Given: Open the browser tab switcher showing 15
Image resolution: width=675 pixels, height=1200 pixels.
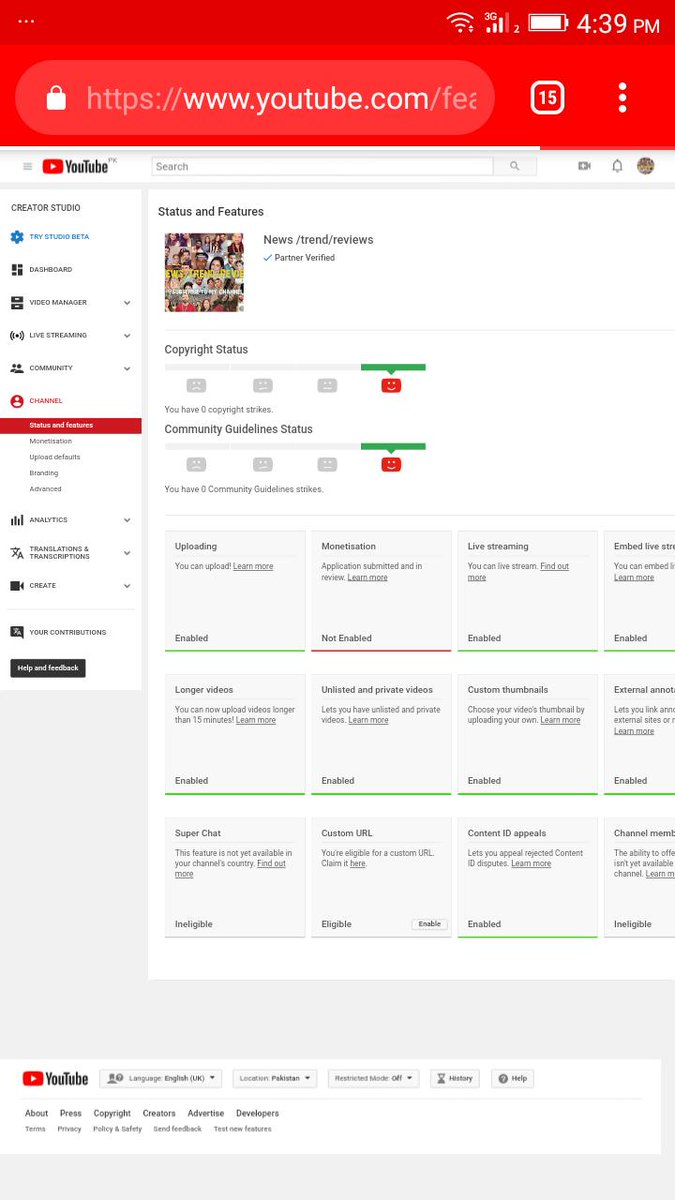Looking at the screenshot, I should coord(547,98).
